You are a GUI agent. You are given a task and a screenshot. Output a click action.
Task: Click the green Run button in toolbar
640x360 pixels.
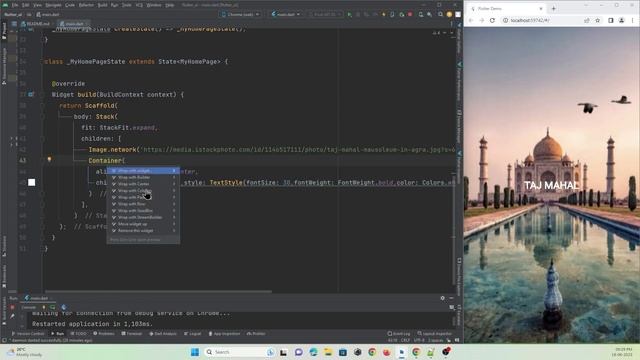[x=349, y=14]
